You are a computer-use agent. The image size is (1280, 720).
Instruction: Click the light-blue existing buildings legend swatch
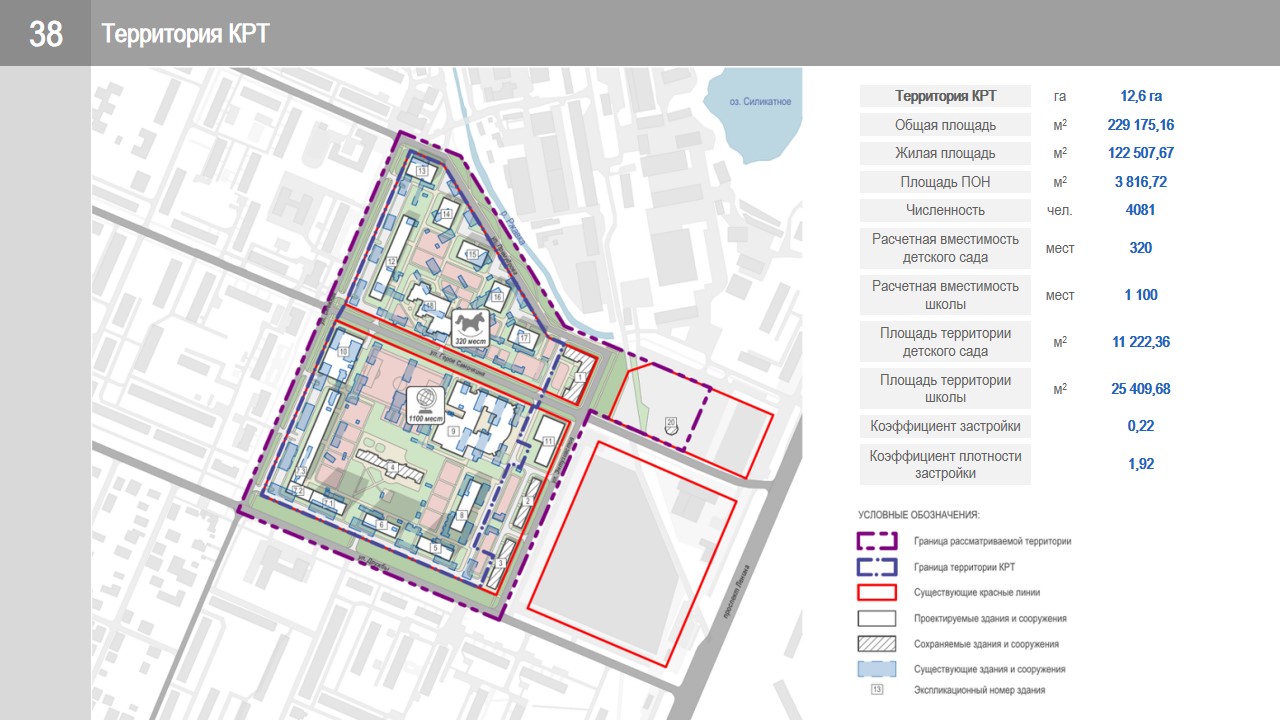876,669
